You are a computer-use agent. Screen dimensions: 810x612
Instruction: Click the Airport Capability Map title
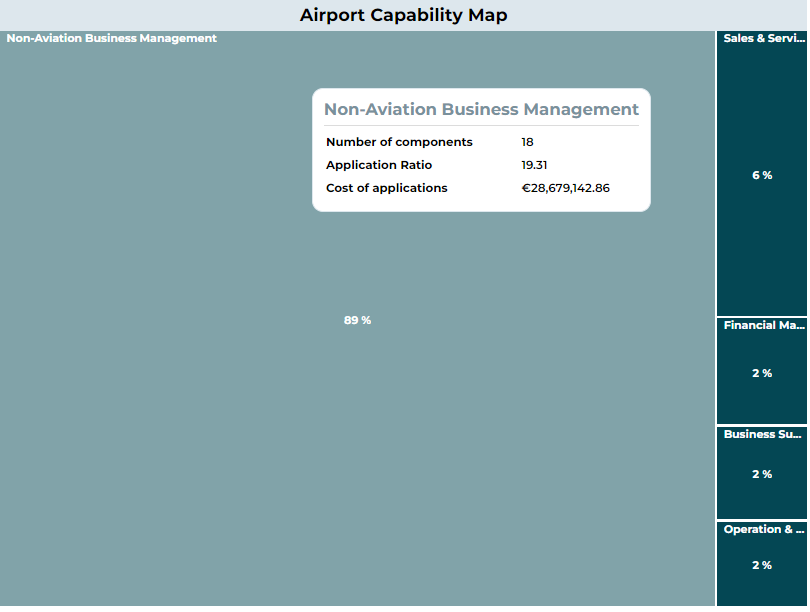coord(403,15)
